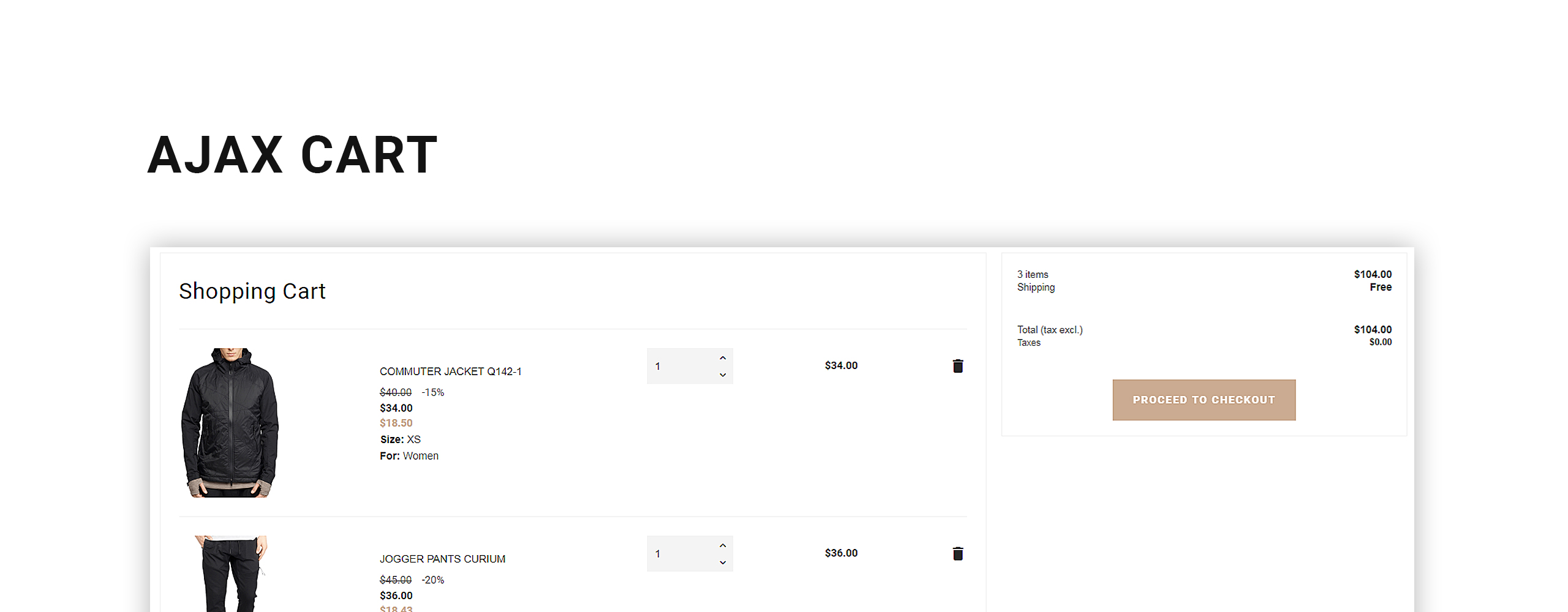Click the 'Size: XS' attribute text
Viewport: 1568px width, 612px height.
point(401,439)
